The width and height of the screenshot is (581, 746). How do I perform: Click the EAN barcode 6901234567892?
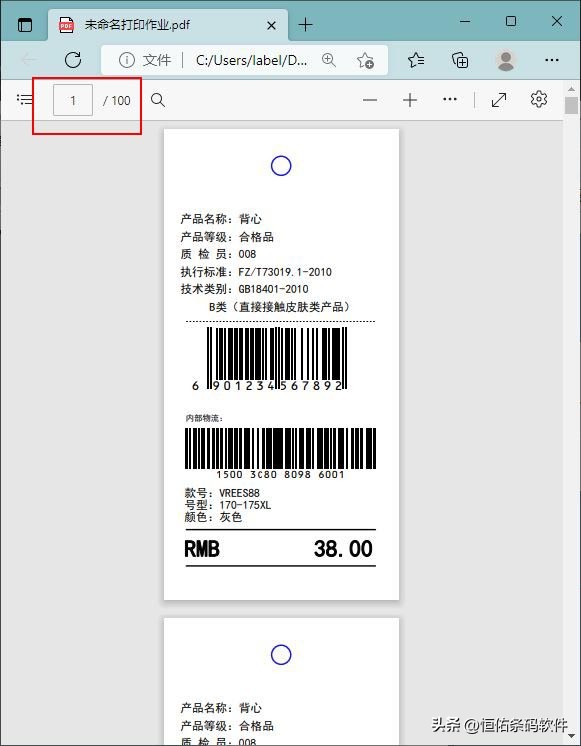coord(269,359)
